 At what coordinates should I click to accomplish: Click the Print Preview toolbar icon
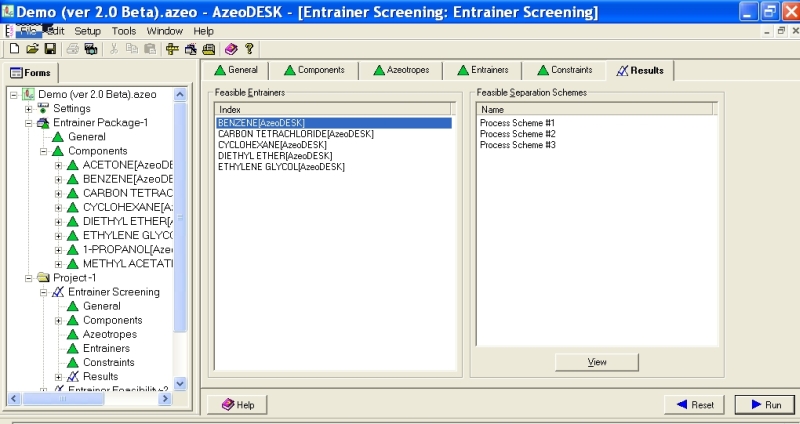(x=91, y=48)
